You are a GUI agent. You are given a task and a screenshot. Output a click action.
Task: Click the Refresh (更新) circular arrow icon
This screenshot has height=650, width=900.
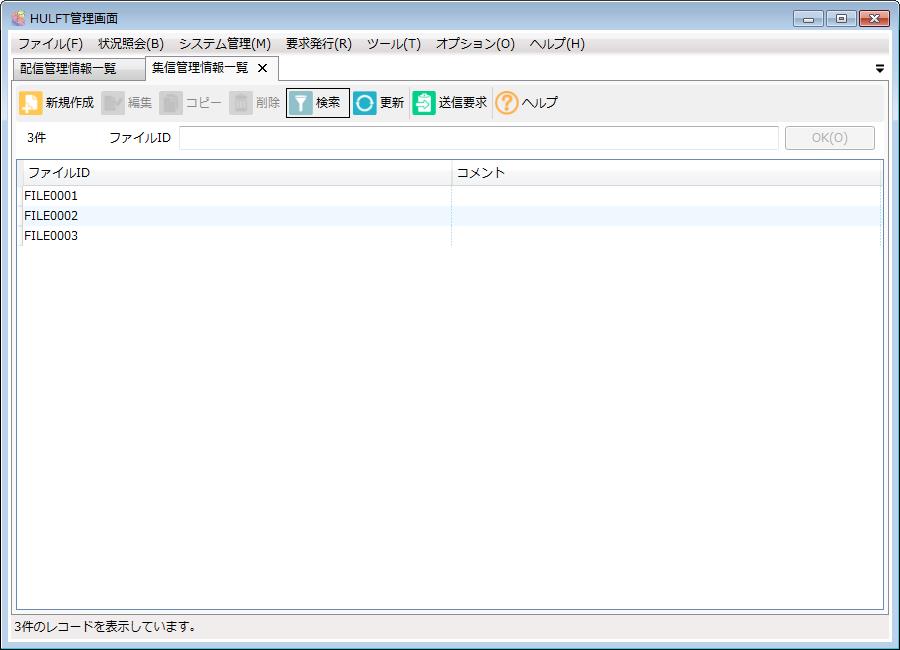[365, 103]
